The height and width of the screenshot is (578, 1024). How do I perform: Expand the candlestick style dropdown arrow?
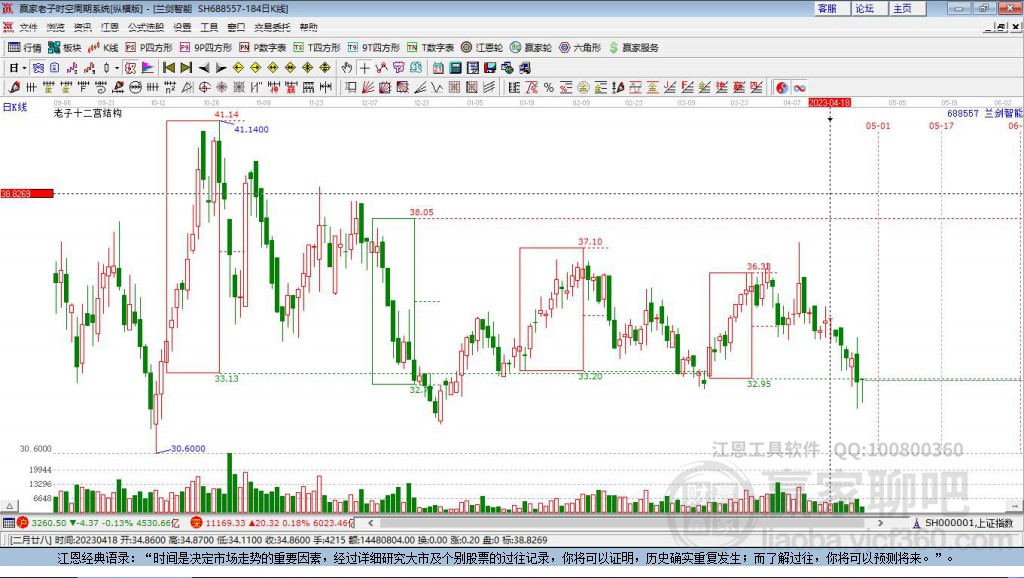tap(116, 68)
